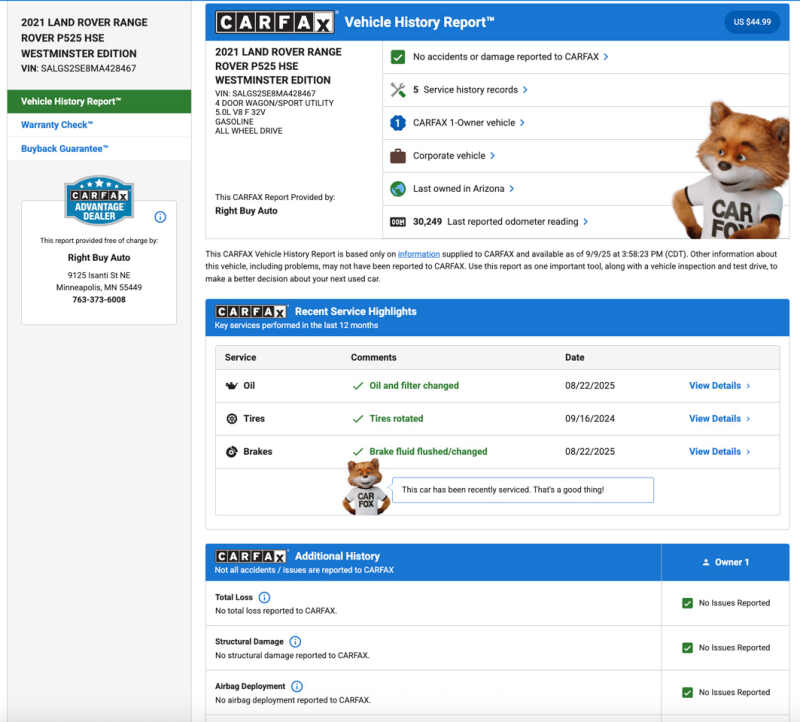Click the Tires rotated comment
The width and height of the screenshot is (800, 722).
[x=396, y=419]
